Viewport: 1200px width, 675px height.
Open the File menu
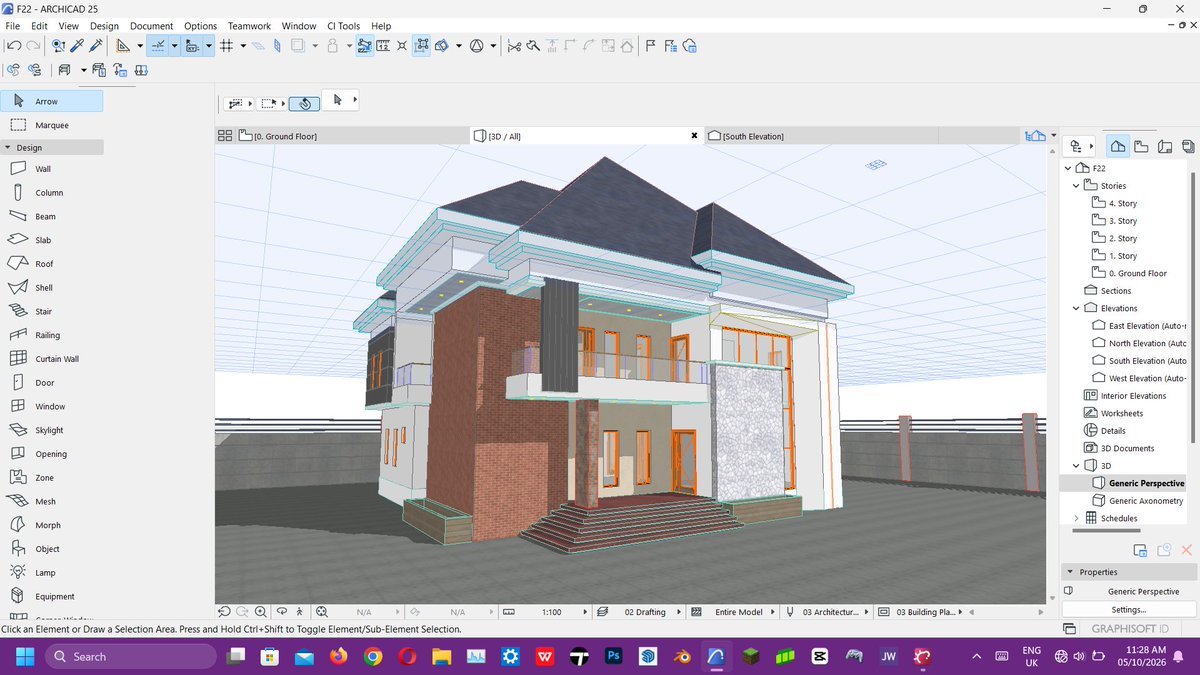click(13, 26)
